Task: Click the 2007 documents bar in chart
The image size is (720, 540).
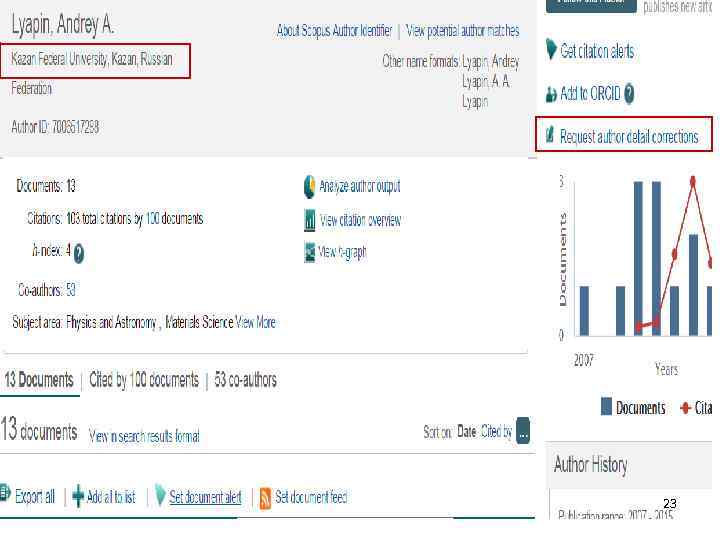Action: [x=584, y=311]
